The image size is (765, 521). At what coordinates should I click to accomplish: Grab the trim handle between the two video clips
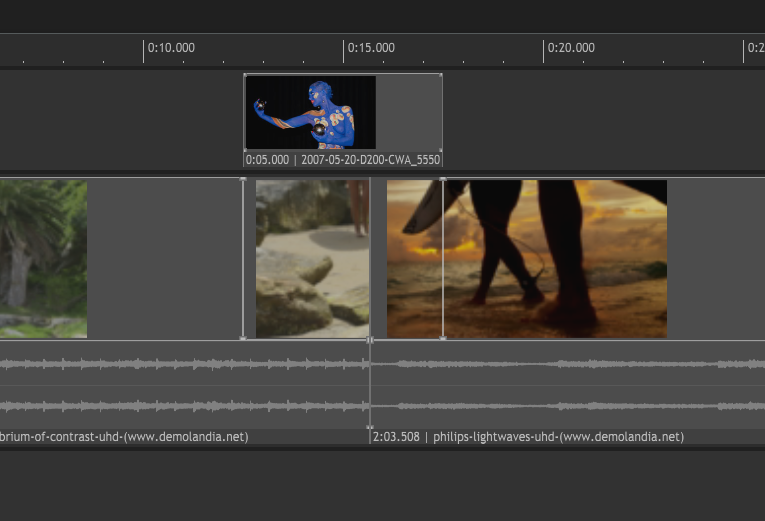(x=370, y=340)
